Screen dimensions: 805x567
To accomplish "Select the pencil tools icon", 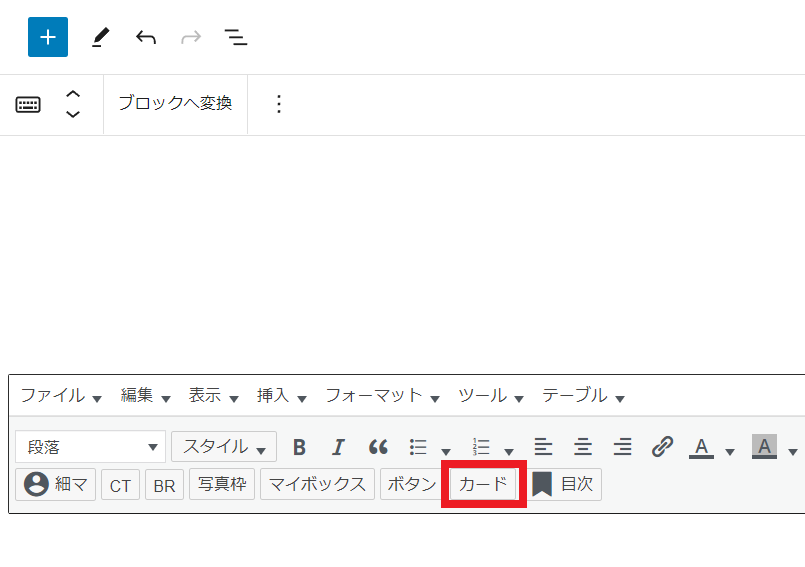I will coord(101,37).
